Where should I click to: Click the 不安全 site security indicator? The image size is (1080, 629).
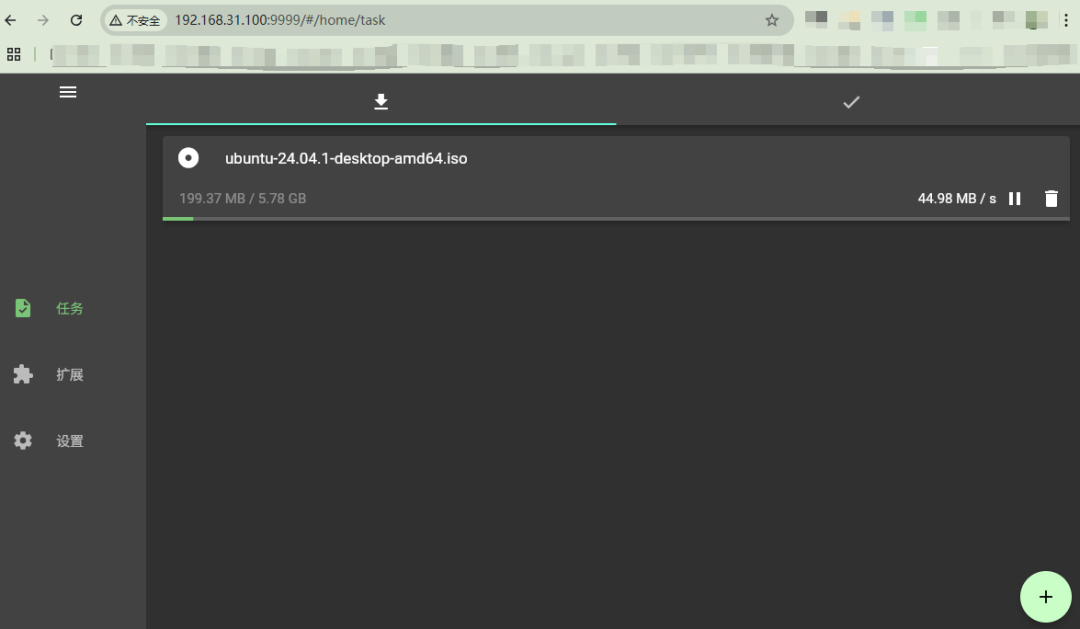point(135,21)
